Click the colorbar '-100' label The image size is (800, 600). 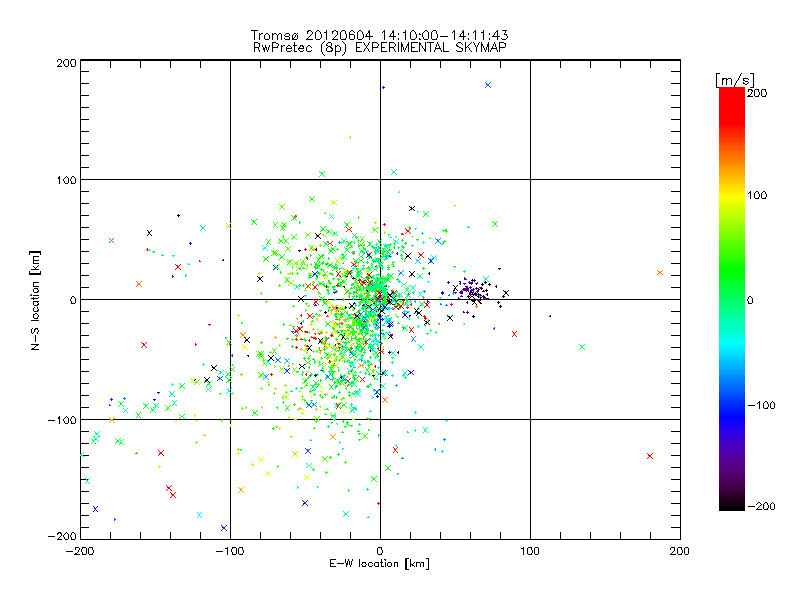click(x=761, y=405)
